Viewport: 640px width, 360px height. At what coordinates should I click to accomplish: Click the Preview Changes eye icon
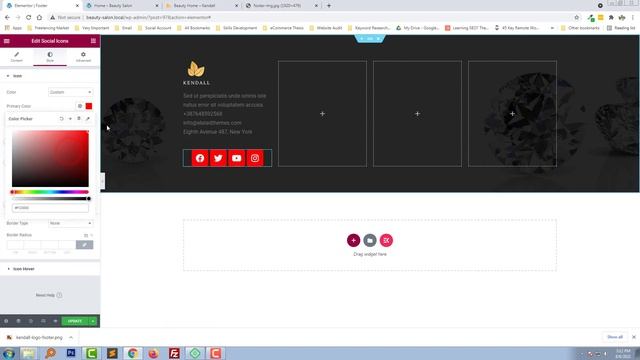click(55, 321)
